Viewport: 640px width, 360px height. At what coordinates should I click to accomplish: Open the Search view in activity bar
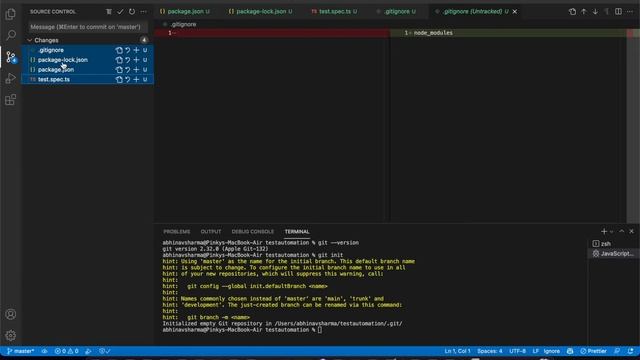(x=11, y=36)
